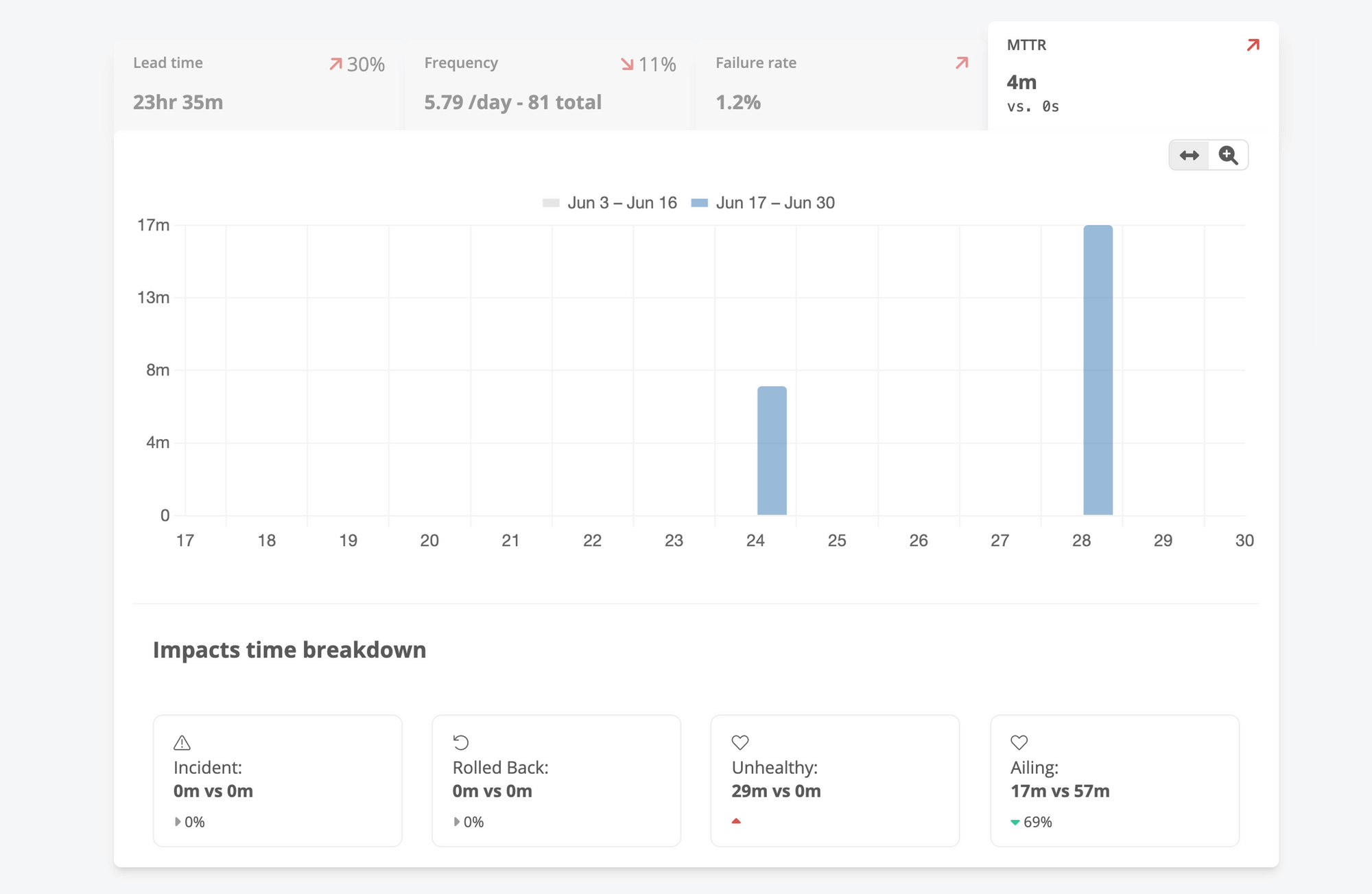Click the Impacts time breakdown heading
The image size is (1372, 894).
289,650
